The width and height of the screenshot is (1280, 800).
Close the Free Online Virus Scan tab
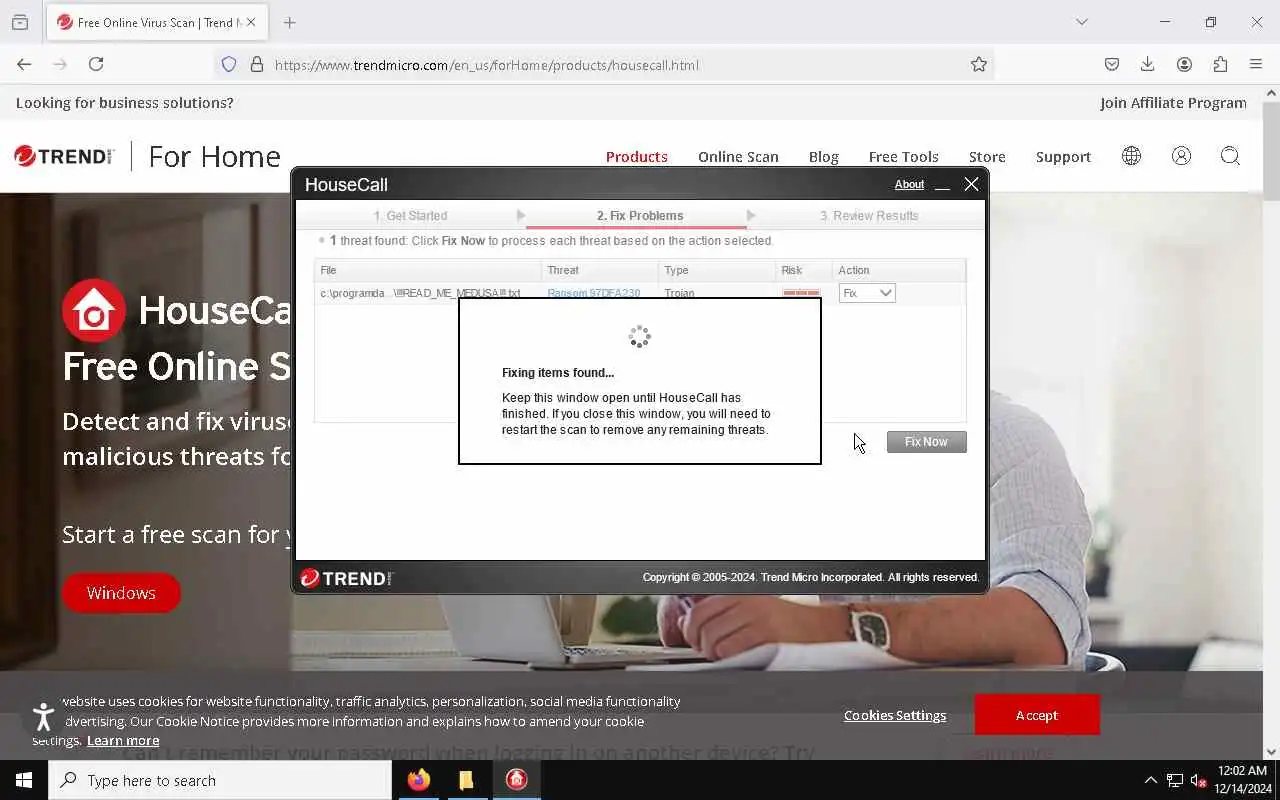[x=250, y=22]
